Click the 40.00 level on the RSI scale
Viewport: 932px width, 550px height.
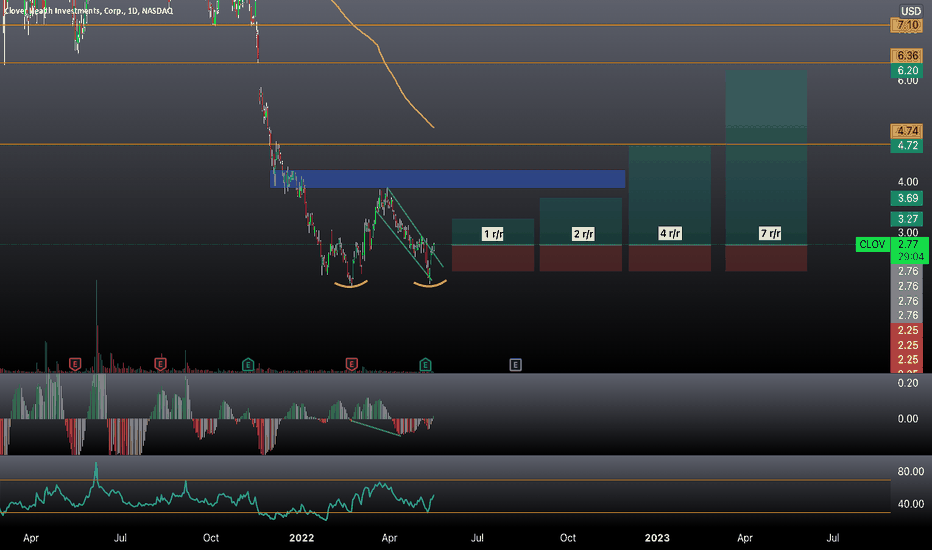[910, 504]
